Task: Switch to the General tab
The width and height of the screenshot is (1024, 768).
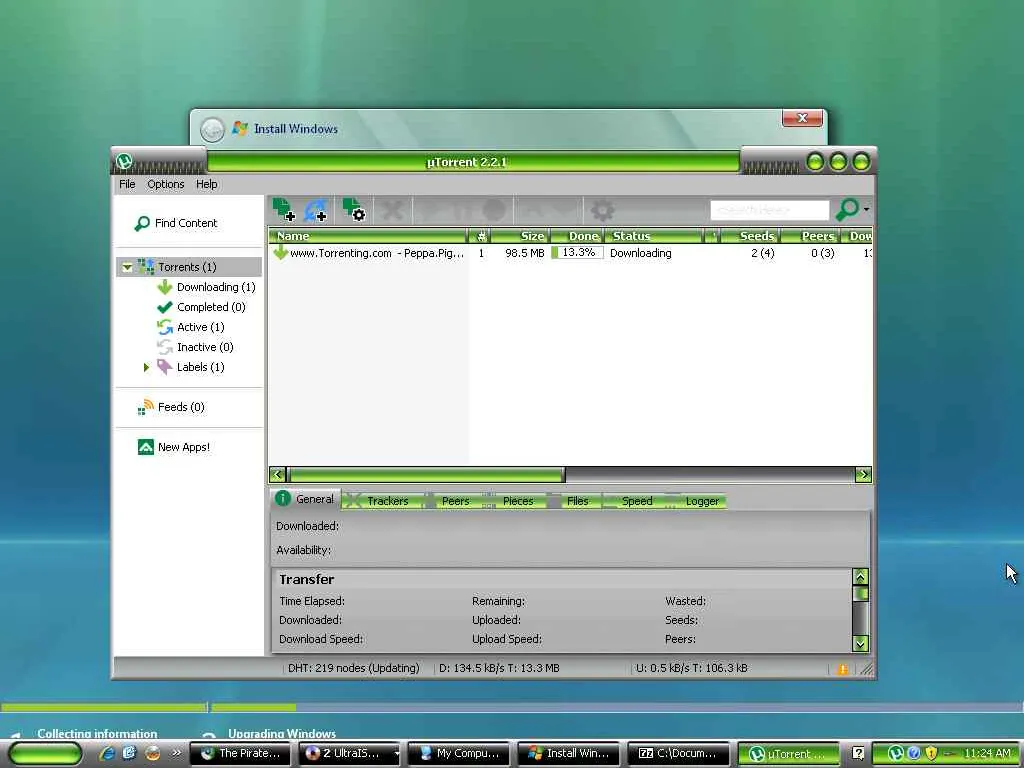Action: [306, 500]
